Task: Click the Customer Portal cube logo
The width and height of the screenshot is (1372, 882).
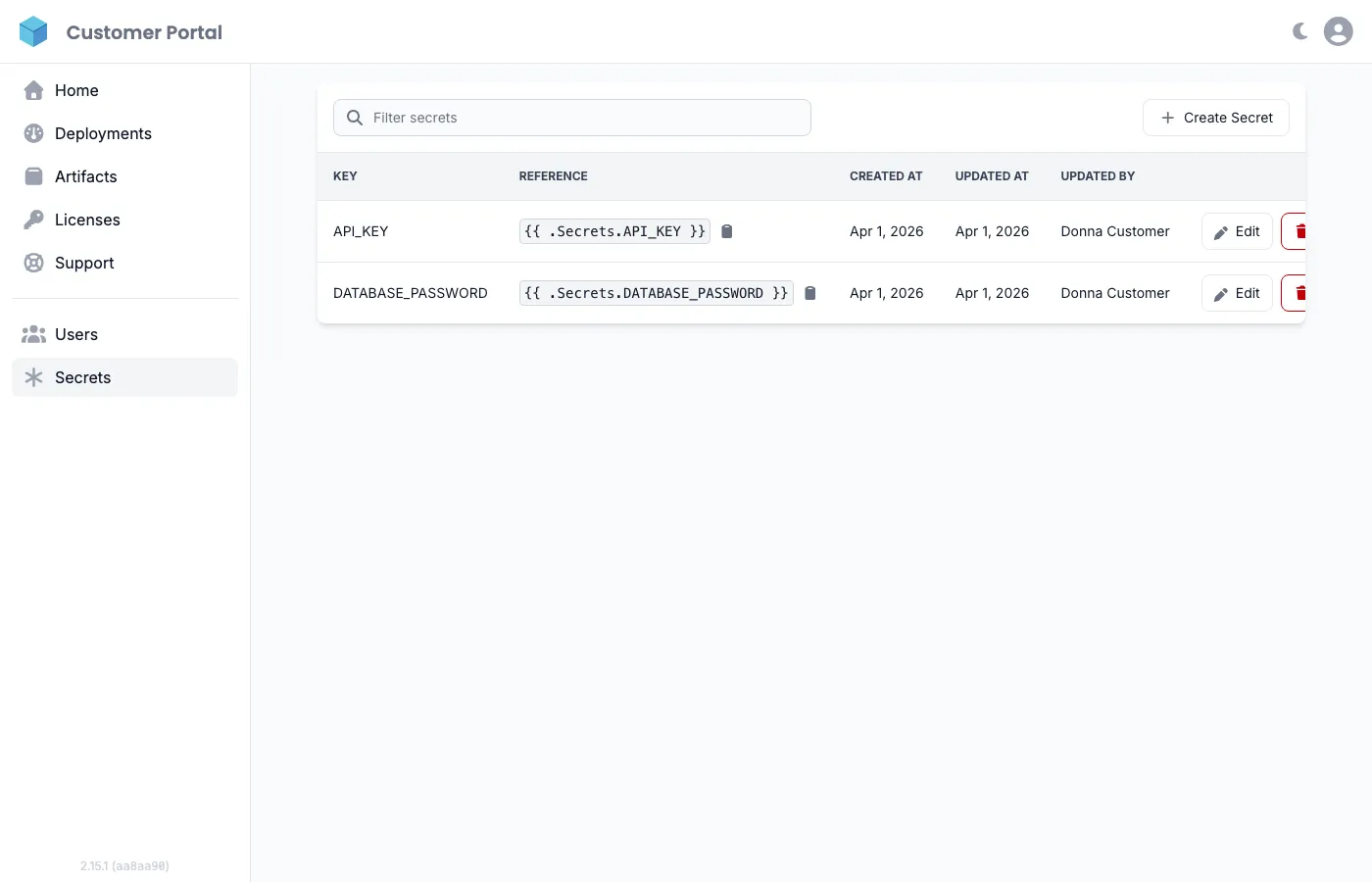Action: click(x=33, y=30)
